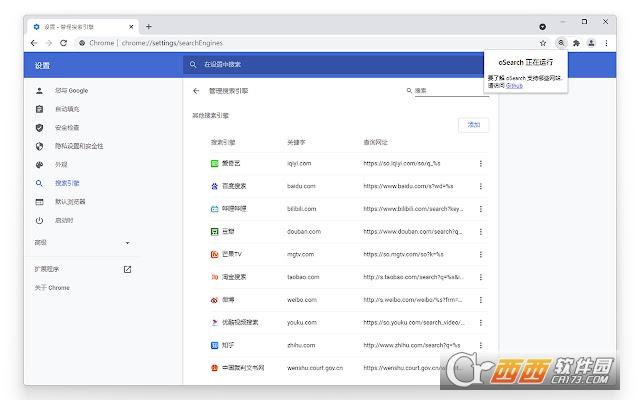The image size is (640, 400).
Task: Reload the page with the refresh icon
Action: point(63,43)
